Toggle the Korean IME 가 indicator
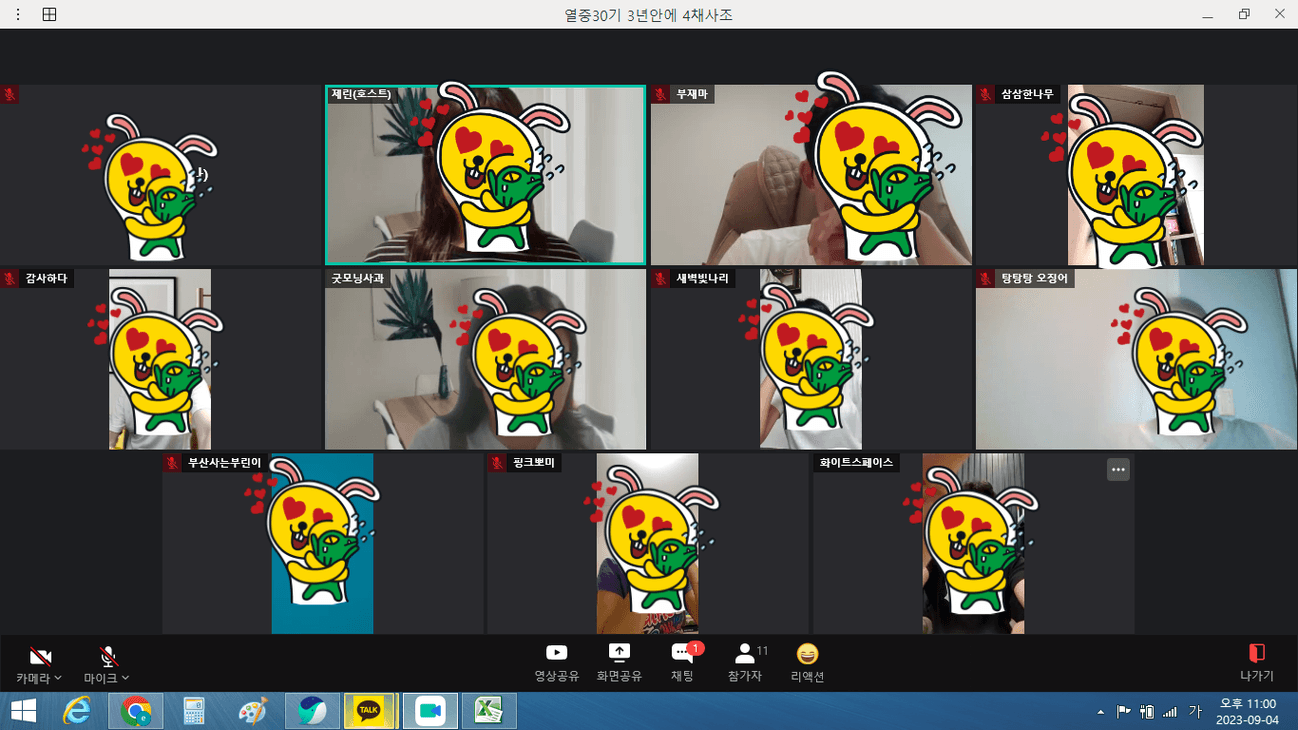Viewport: 1298px width, 730px height. pos(1195,712)
